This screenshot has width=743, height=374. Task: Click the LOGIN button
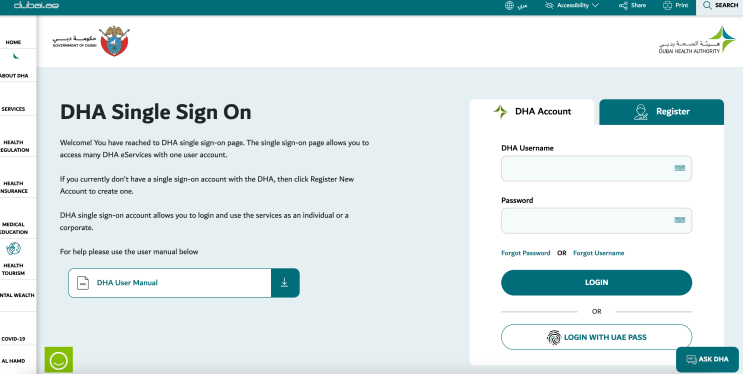pyautogui.click(x=597, y=283)
